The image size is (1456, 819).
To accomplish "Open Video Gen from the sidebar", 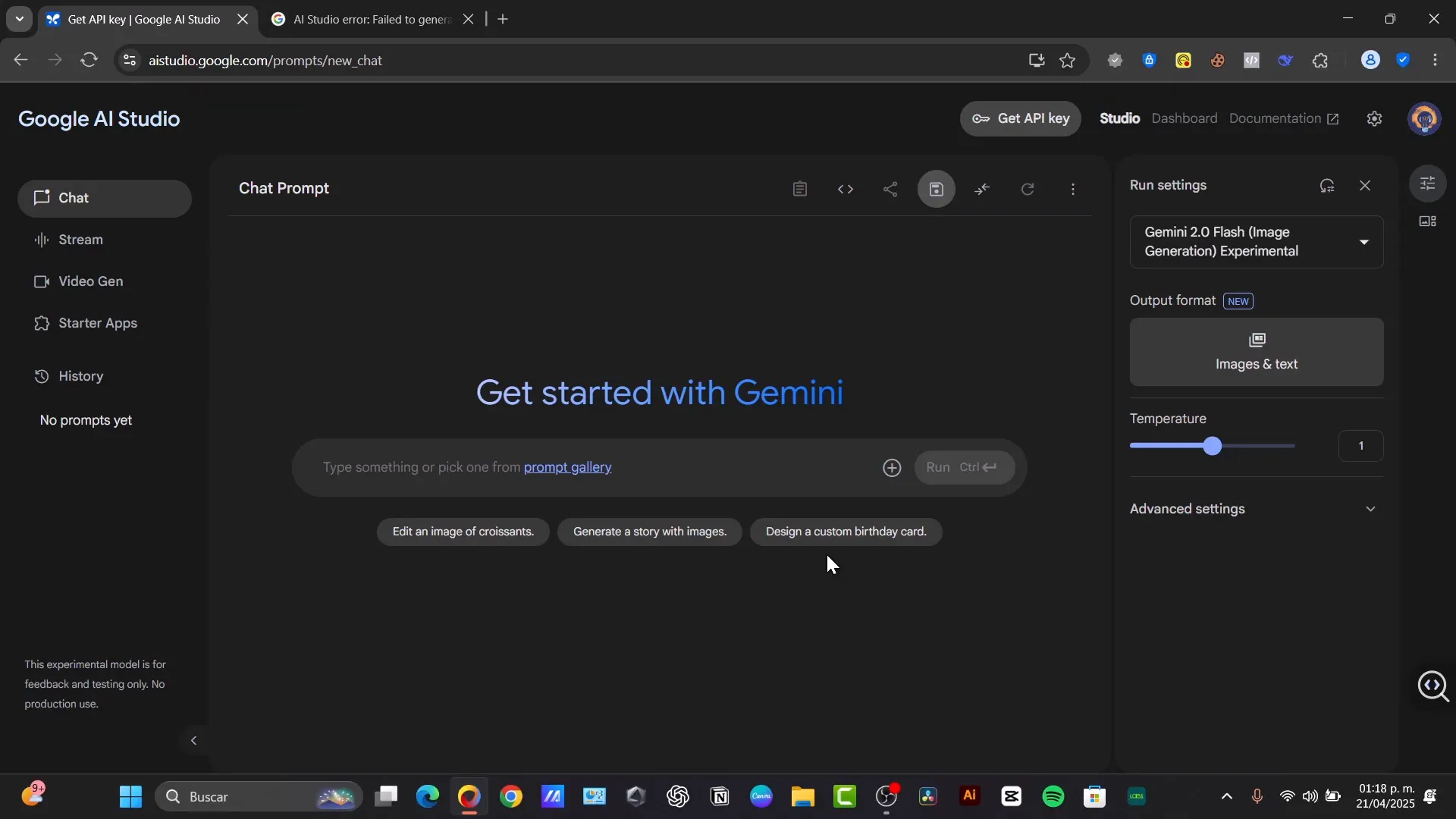I will point(91,281).
